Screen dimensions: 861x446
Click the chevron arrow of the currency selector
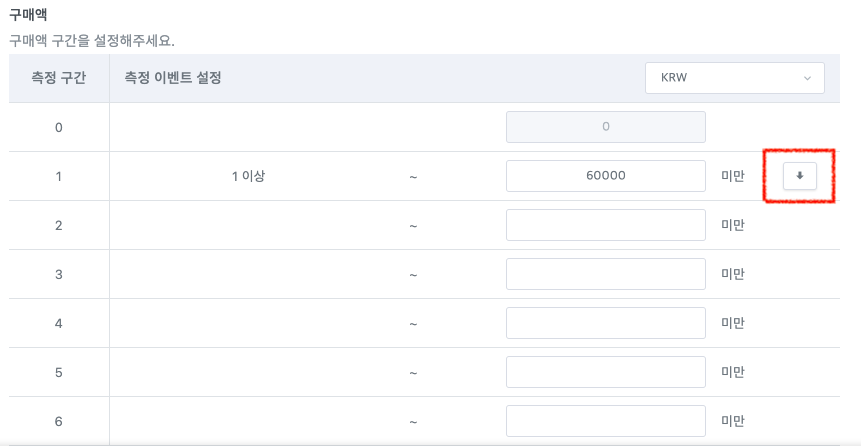pyautogui.click(x=807, y=78)
